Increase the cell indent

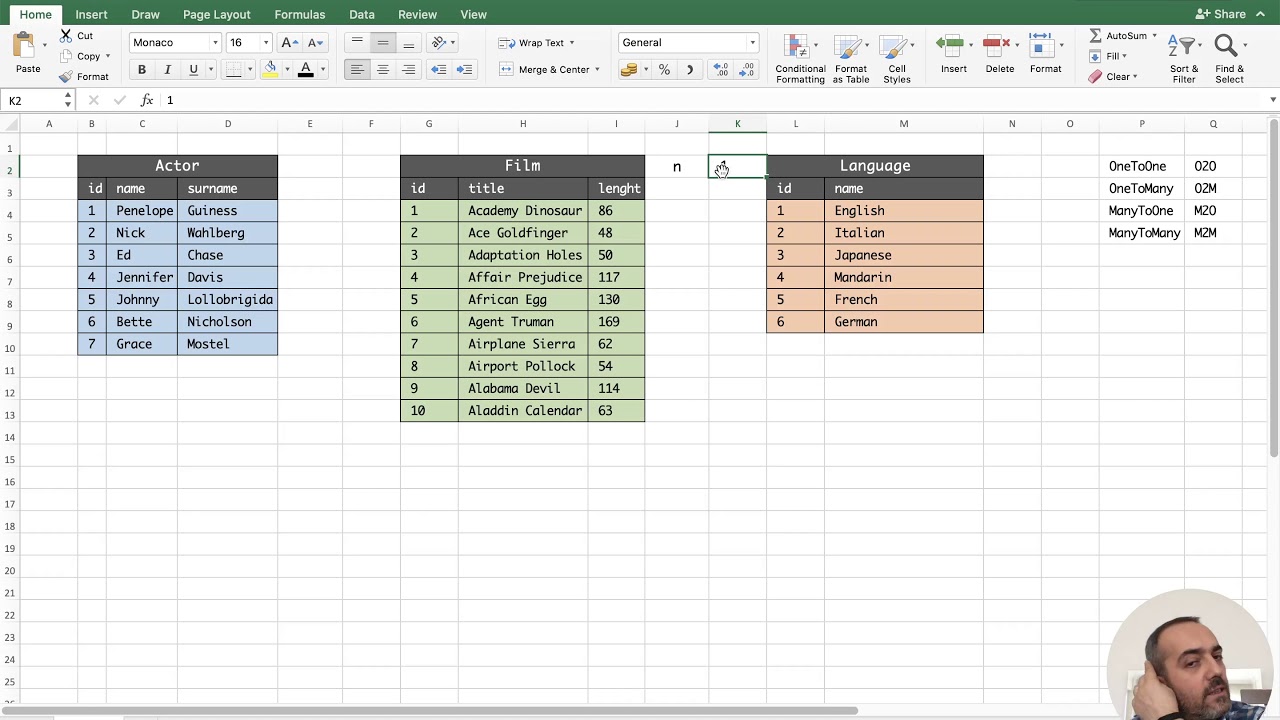(x=464, y=69)
